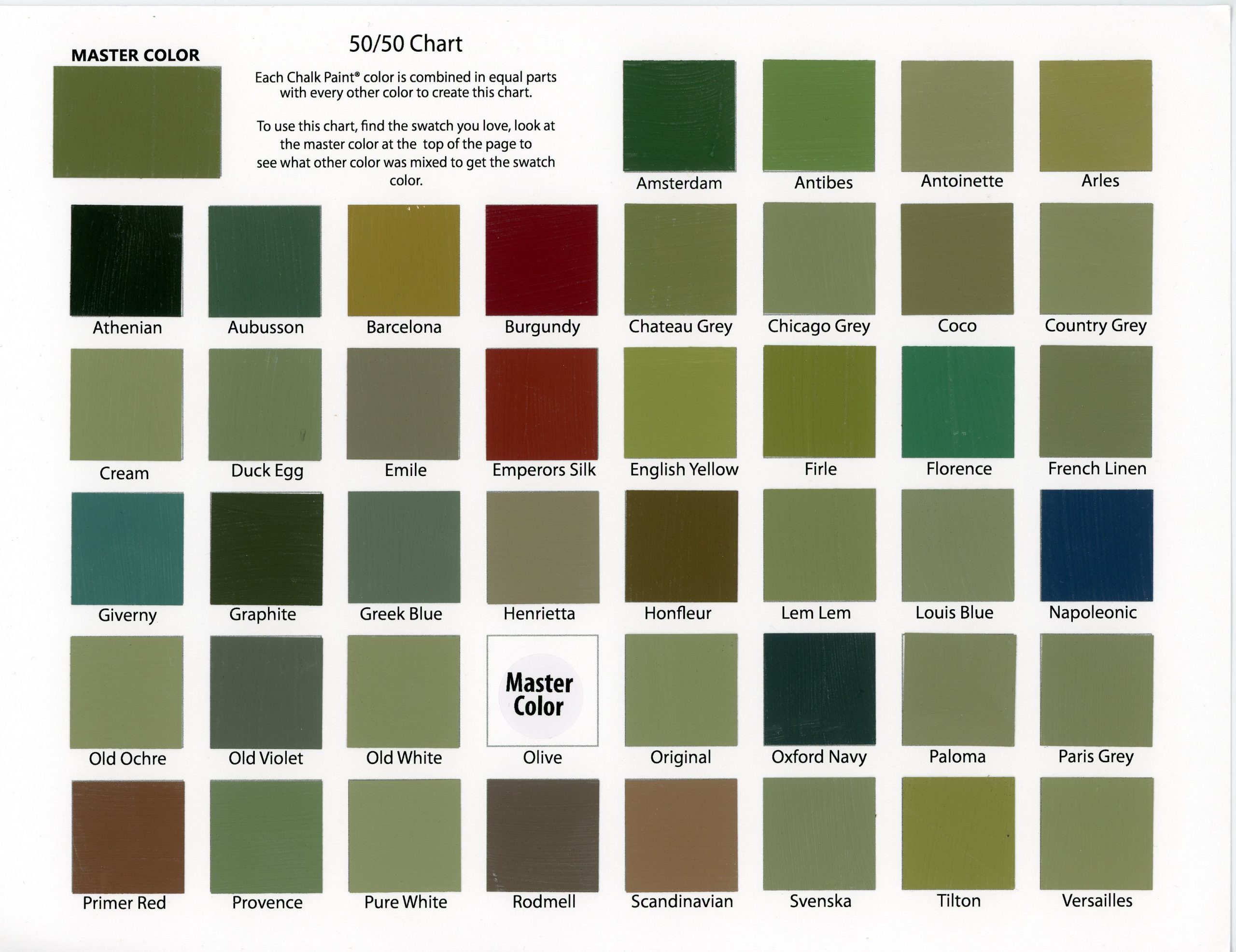
Task: Click the 'Chateau Grey' label text
Action: click(681, 326)
